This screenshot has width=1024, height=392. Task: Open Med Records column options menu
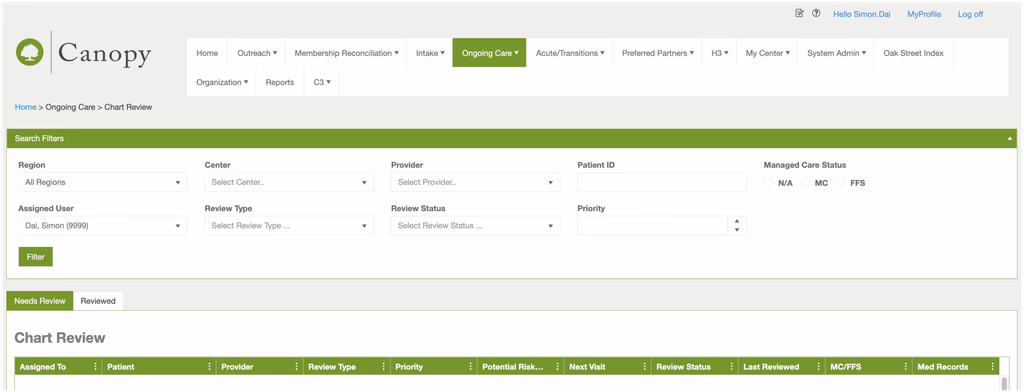(993, 367)
